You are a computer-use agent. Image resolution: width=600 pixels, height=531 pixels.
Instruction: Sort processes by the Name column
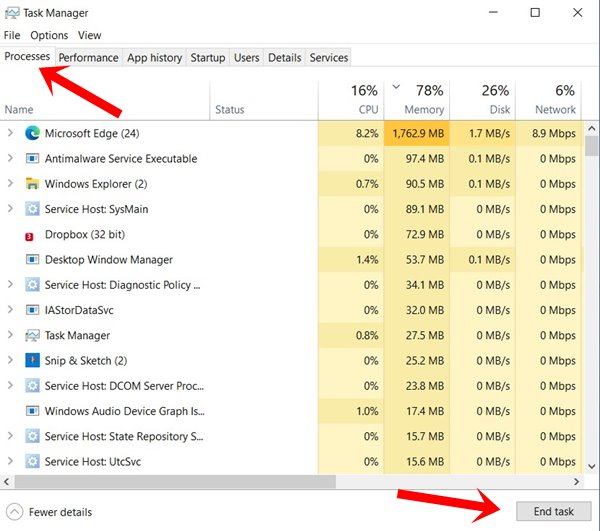pos(105,100)
